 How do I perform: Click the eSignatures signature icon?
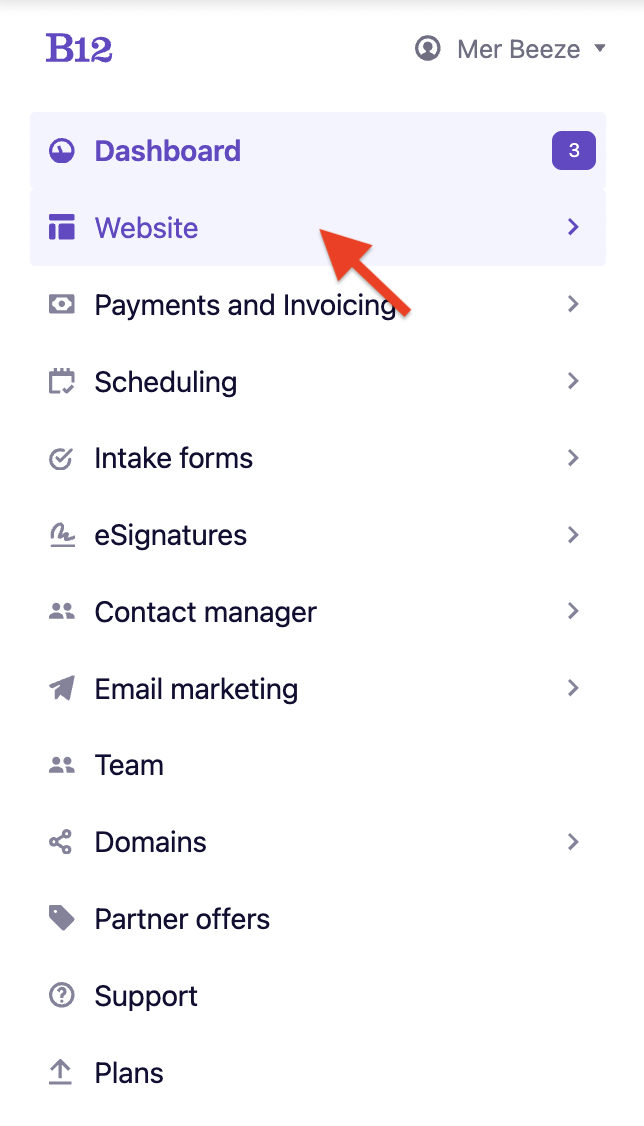(x=61, y=535)
